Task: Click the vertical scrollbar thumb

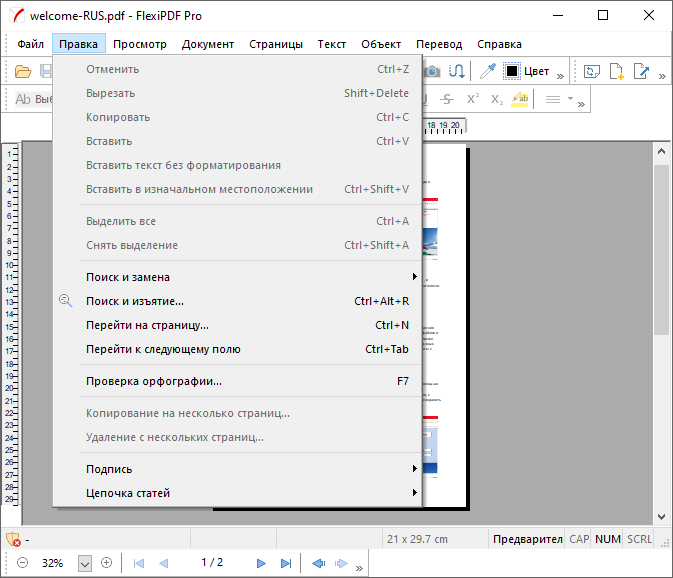Action: coord(661,250)
